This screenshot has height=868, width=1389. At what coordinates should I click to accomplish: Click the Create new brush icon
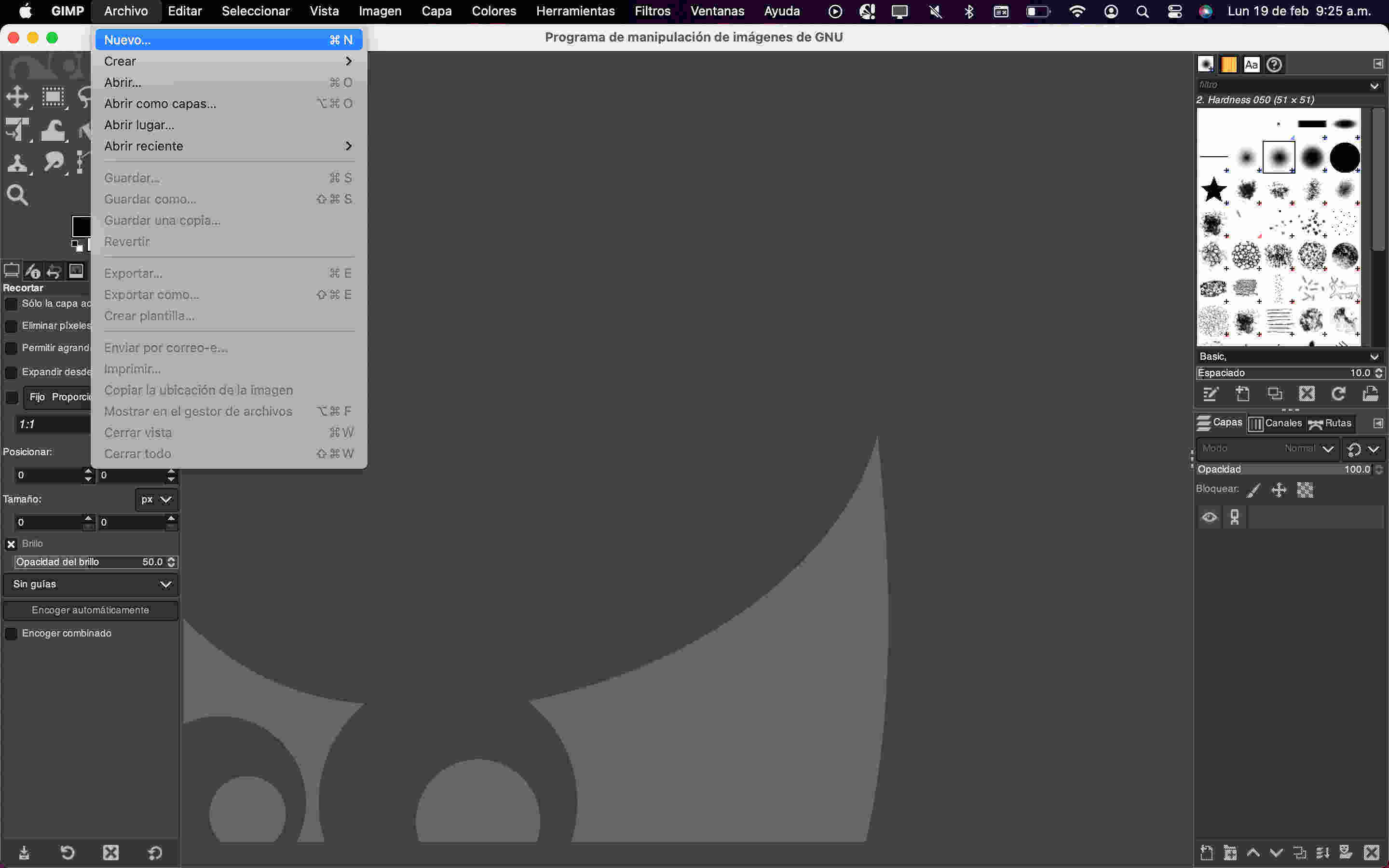pos(1243,394)
